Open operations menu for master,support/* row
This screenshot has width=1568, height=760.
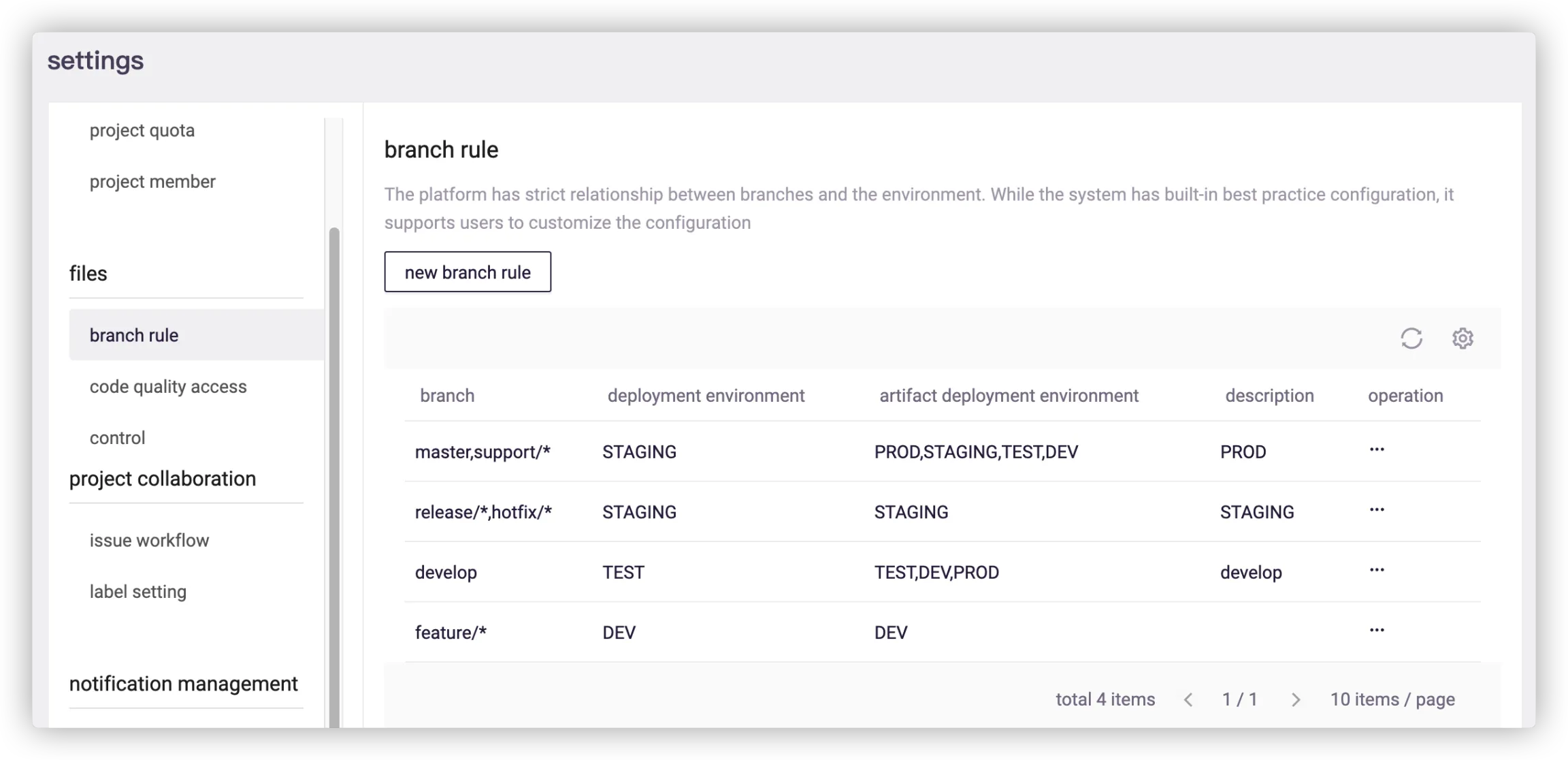[x=1377, y=450]
